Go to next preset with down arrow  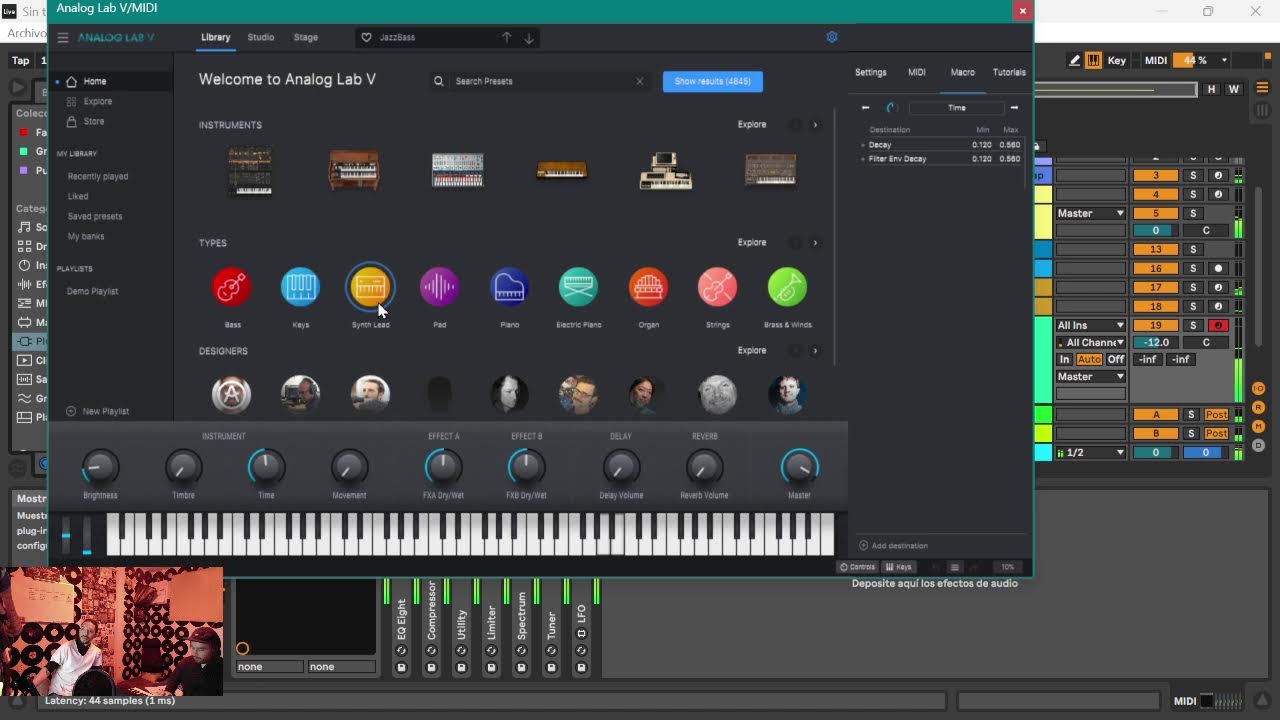tap(529, 38)
